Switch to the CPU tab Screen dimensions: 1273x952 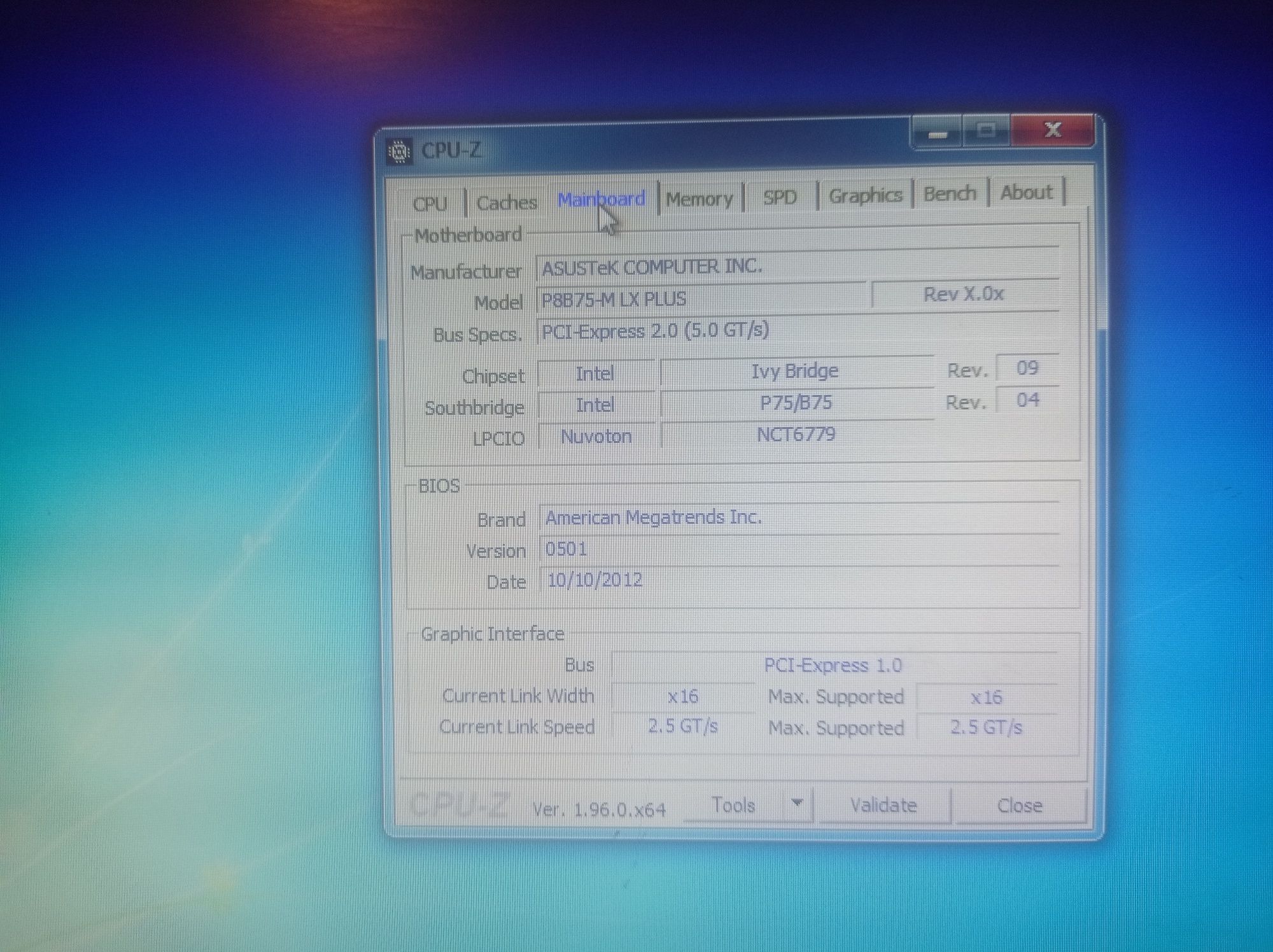pos(430,204)
